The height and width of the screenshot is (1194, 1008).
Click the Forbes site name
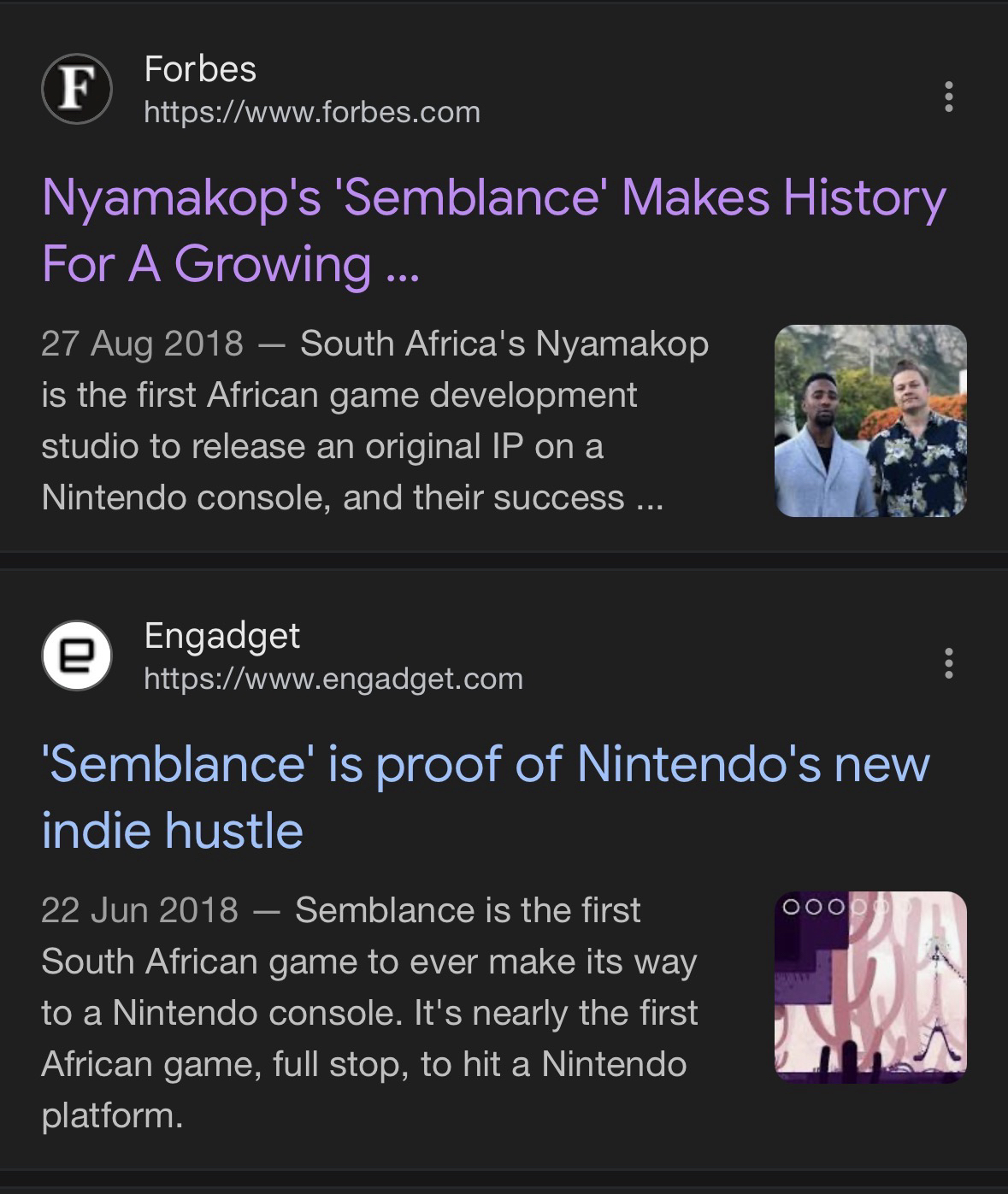click(x=200, y=69)
